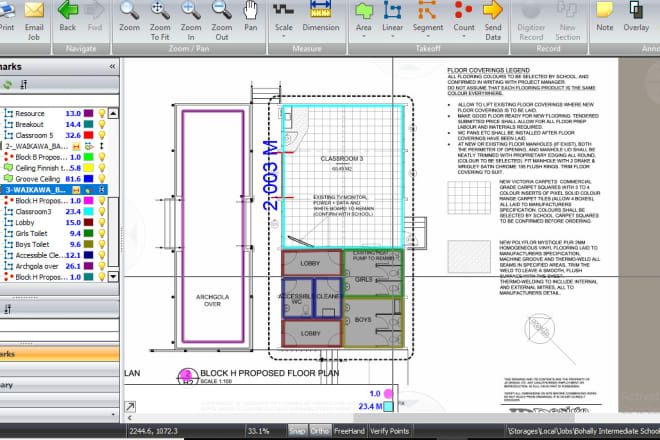Click the Girls Toilet value 9.4

coord(75,233)
